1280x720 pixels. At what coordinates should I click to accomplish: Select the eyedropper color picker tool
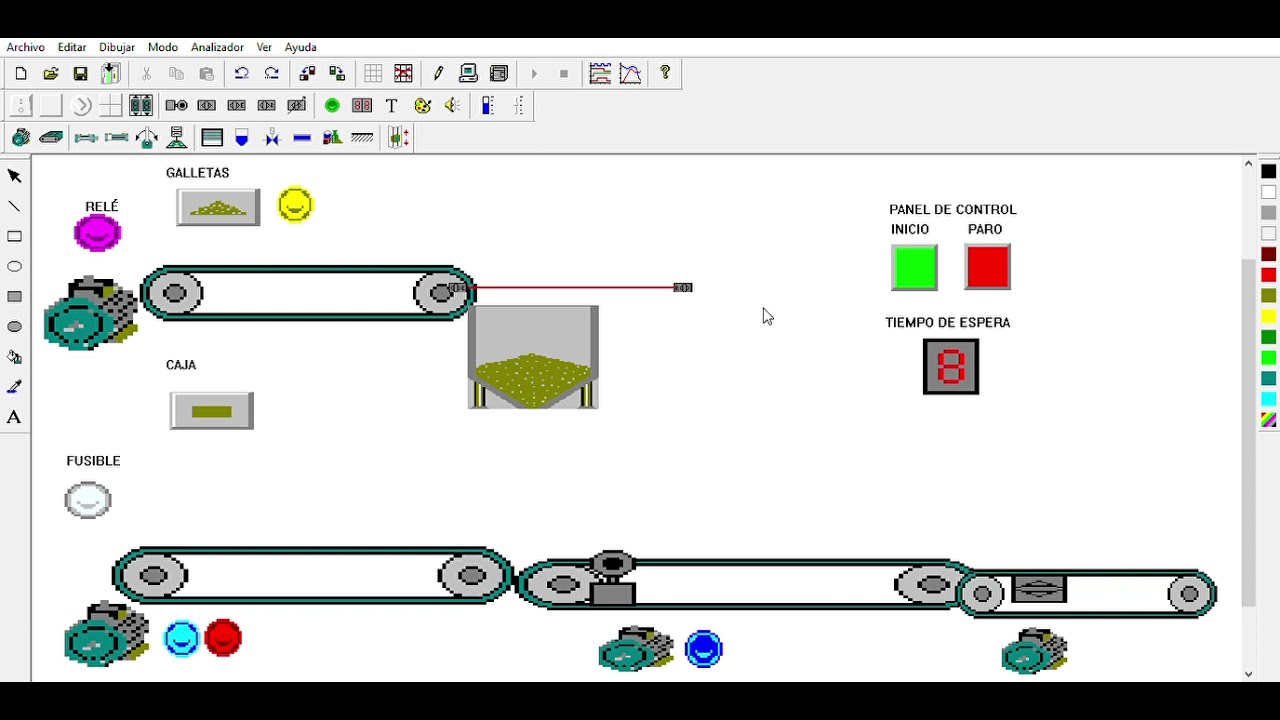tap(15, 387)
